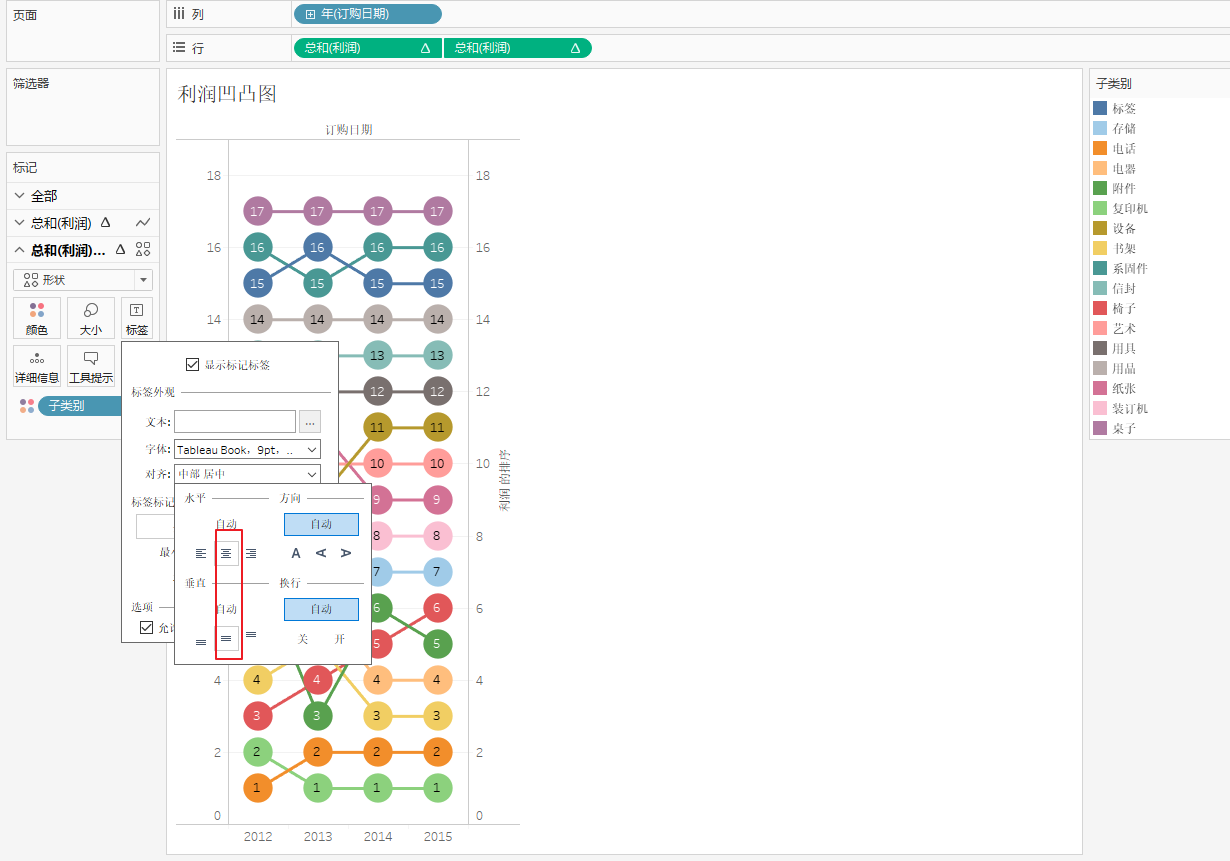Click the 标签 legend color swatch
This screenshot has height=861, width=1230.
[1100, 108]
